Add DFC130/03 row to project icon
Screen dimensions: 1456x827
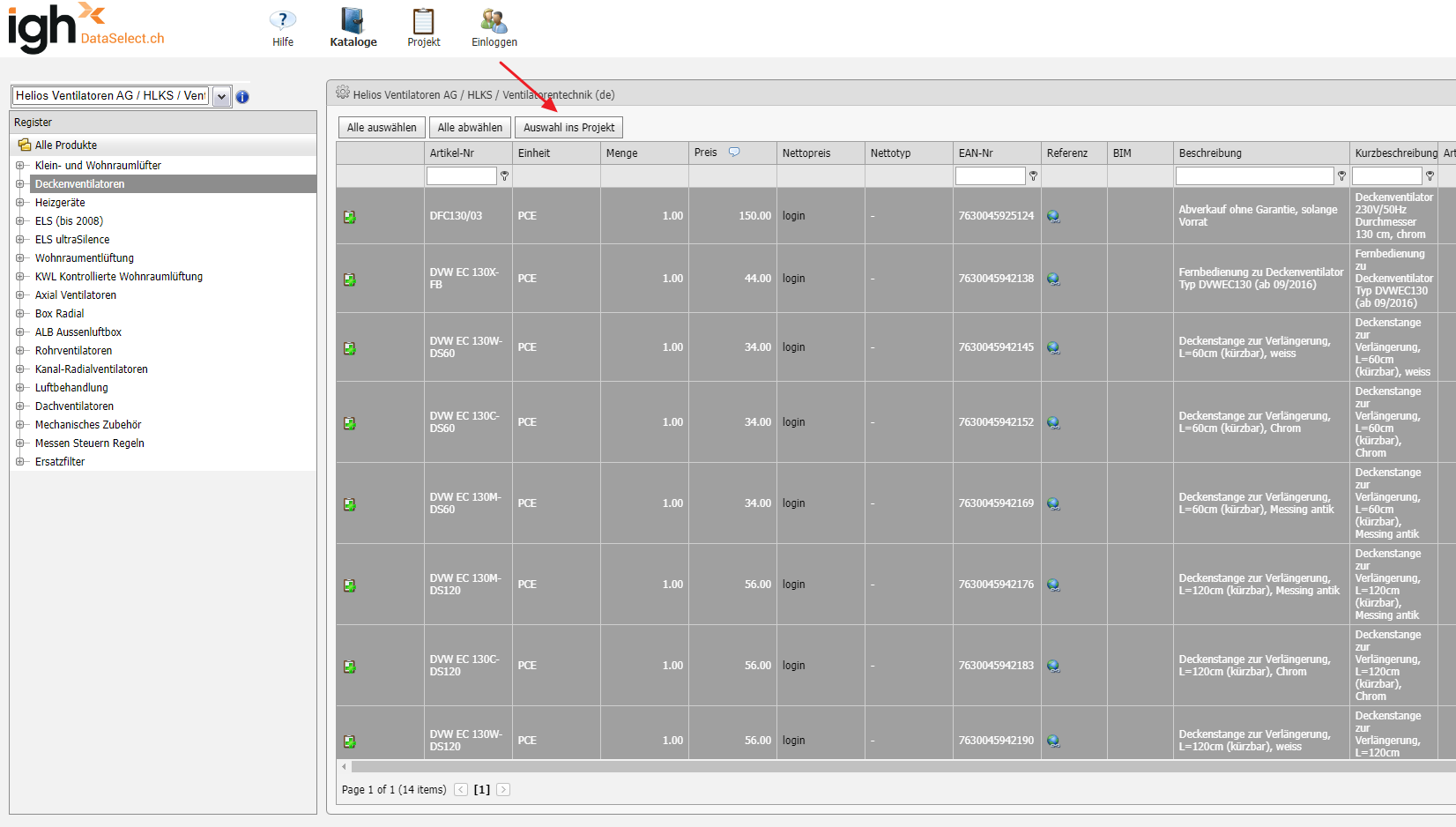click(x=349, y=217)
